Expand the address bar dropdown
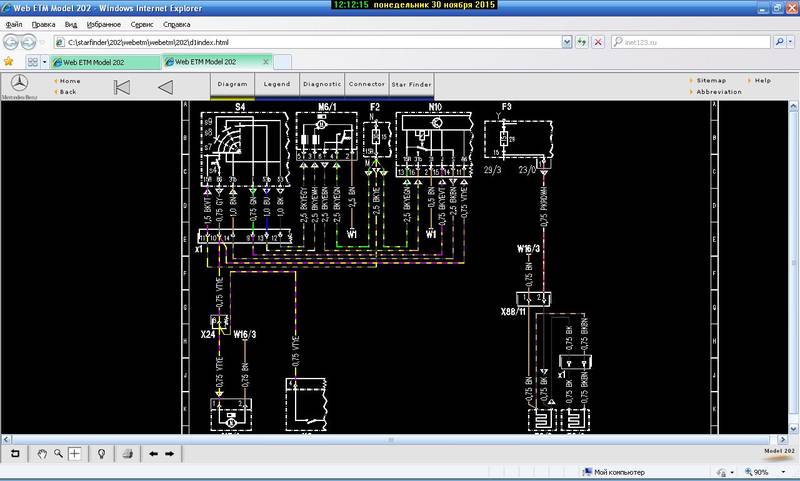The height and width of the screenshot is (481, 800). pos(566,43)
